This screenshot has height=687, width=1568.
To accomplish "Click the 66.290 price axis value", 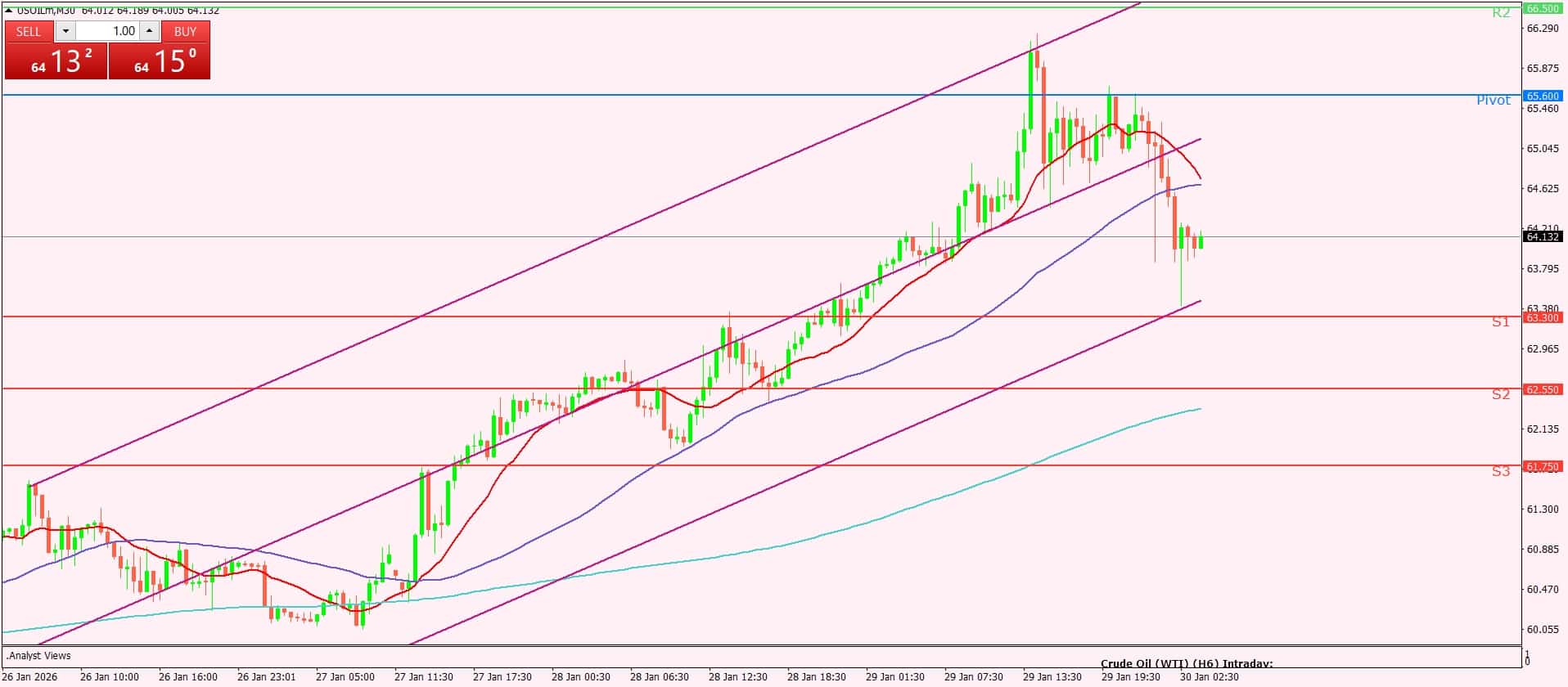I will [x=1543, y=29].
